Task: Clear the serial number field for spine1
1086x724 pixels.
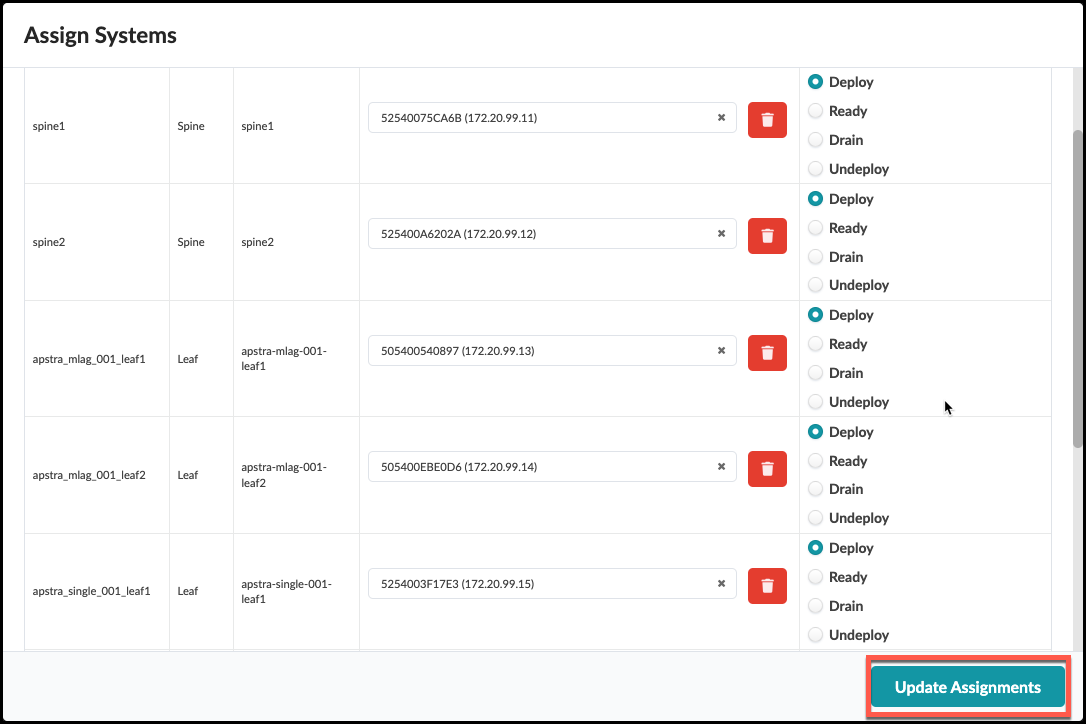Action: [721, 117]
